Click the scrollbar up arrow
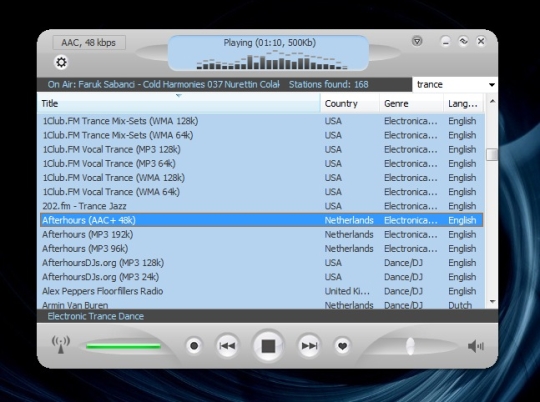 pyautogui.click(x=492, y=101)
